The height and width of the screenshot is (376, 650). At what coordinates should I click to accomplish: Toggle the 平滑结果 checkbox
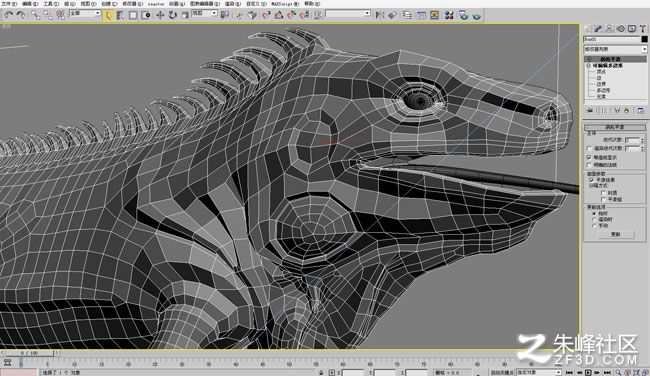pos(592,180)
